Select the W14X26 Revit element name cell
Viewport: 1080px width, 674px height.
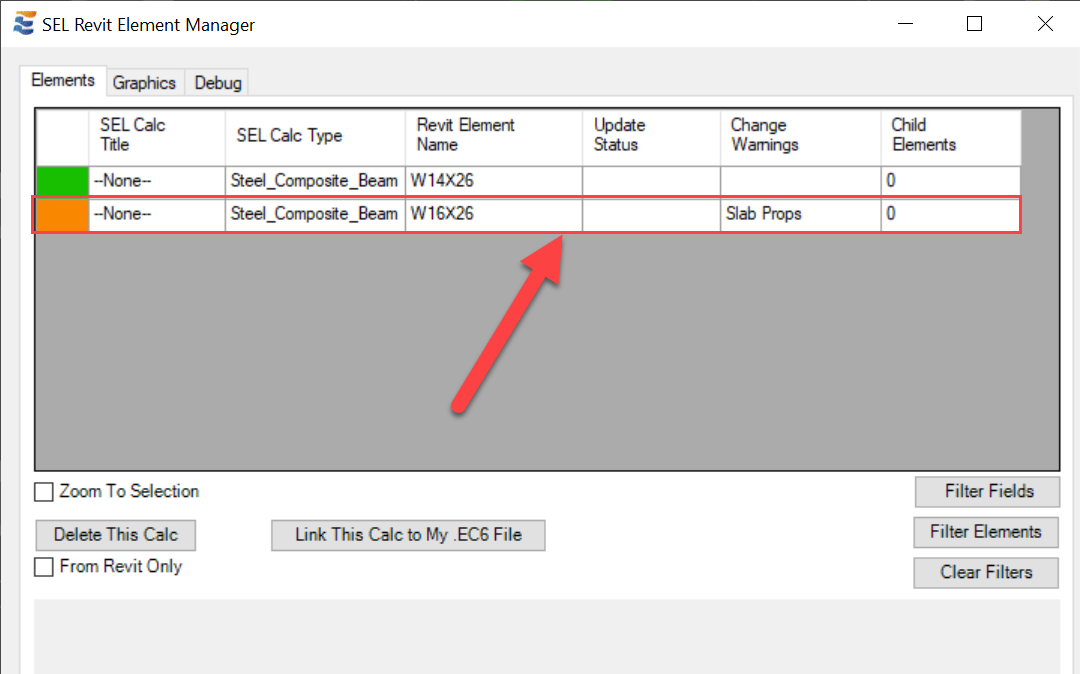493,181
